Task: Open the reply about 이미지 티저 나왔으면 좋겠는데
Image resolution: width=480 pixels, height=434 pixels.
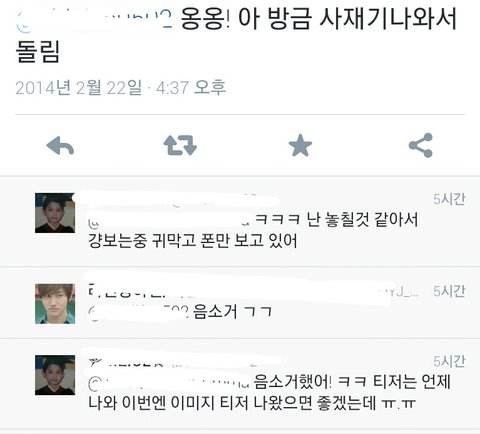Action: (240, 384)
